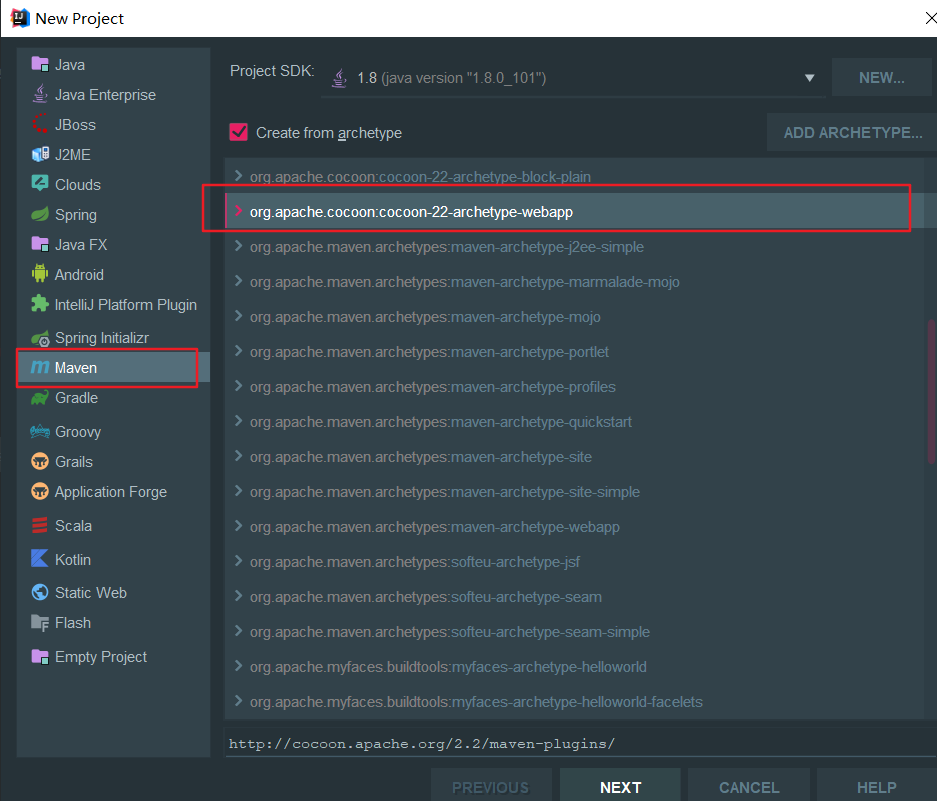Click the Grails icon
Image resolution: width=937 pixels, height=801 pixels.
(40, 461)
